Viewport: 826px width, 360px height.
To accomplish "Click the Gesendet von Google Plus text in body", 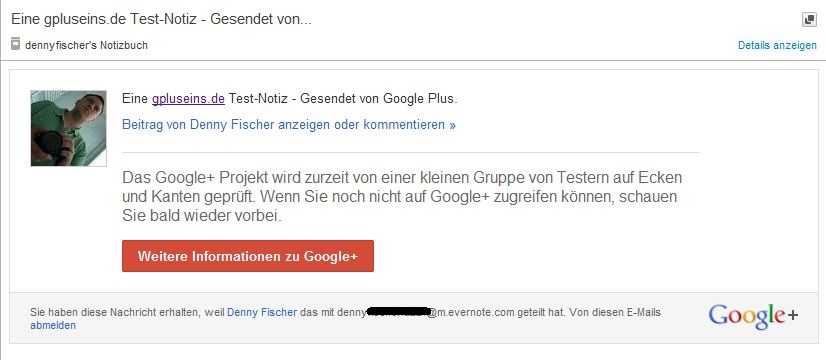I will pyautogui.click(x=379, y=99).
